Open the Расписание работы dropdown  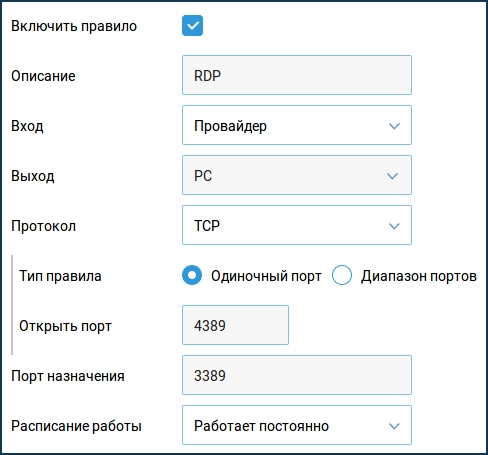[x=297, y=425]
